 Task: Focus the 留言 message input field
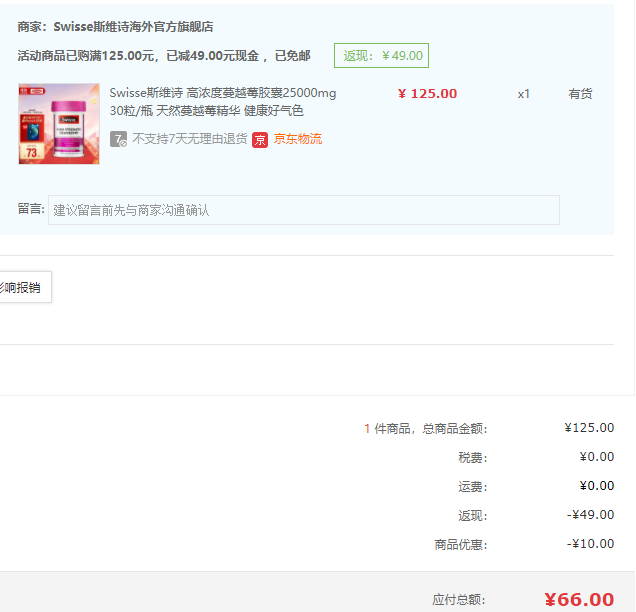[304, 210]
